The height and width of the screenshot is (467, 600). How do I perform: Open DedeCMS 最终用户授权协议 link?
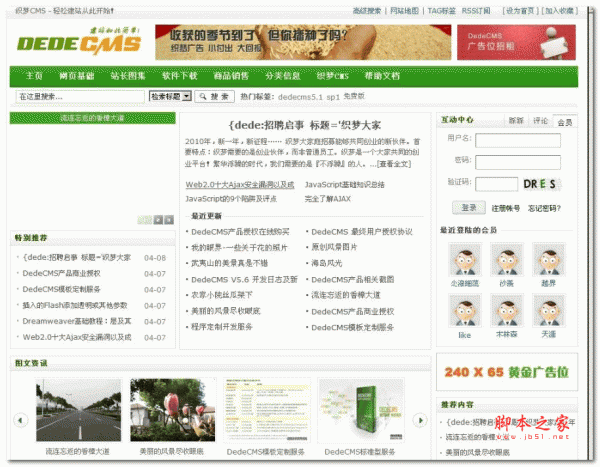click(362, 232)
